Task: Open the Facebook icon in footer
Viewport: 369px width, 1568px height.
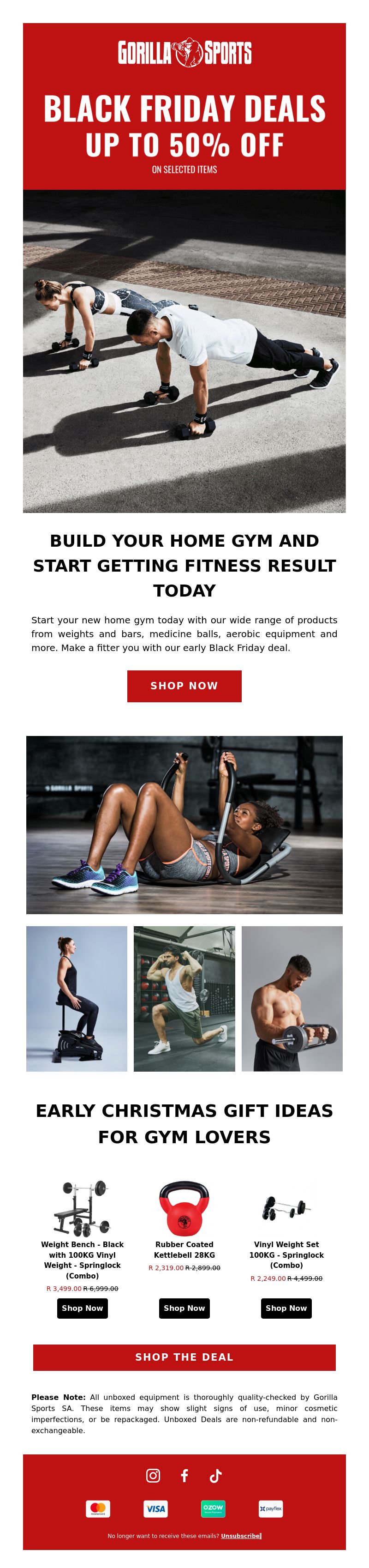Action: [184, 1475]
